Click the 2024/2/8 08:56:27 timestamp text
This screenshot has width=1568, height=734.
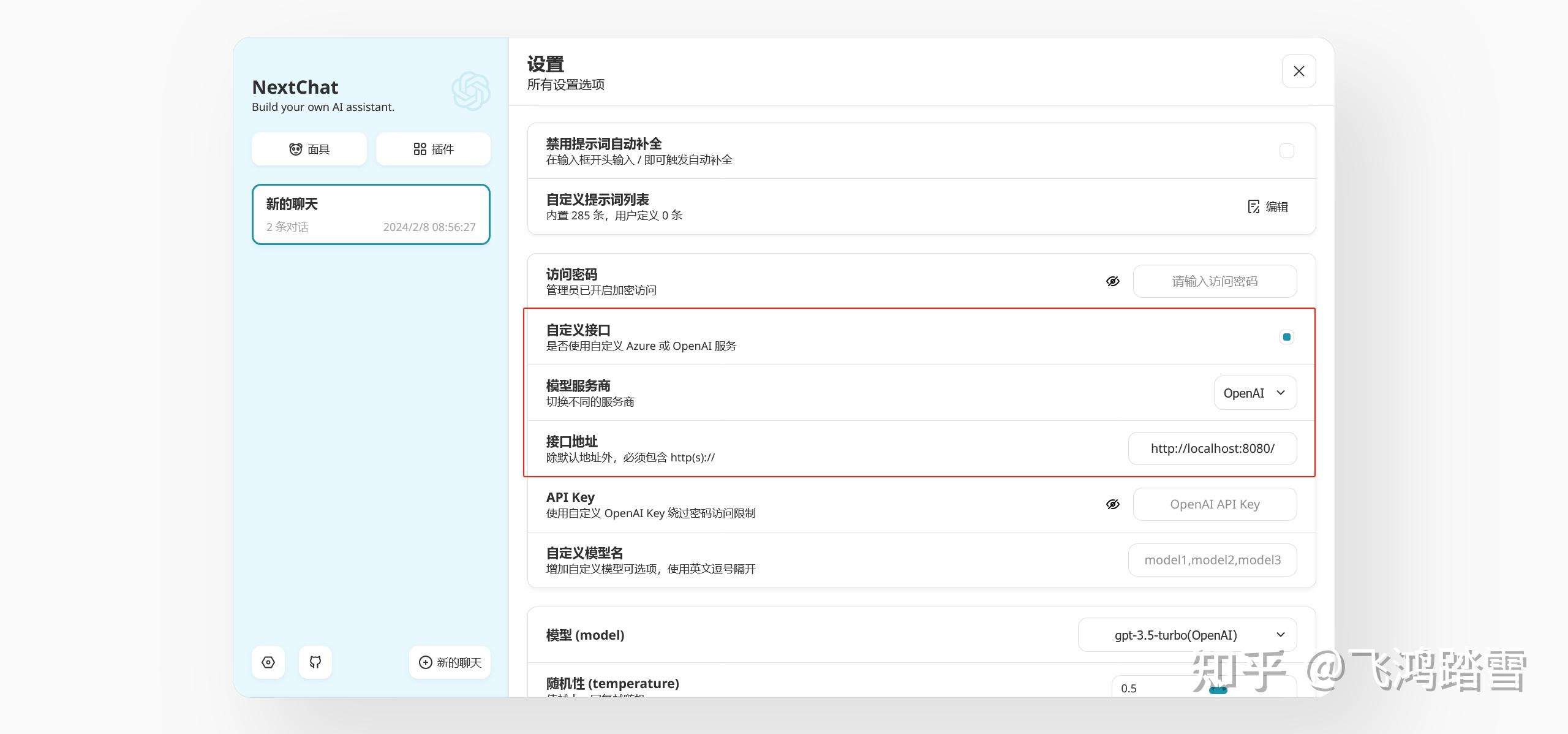[x=429, y=227]
